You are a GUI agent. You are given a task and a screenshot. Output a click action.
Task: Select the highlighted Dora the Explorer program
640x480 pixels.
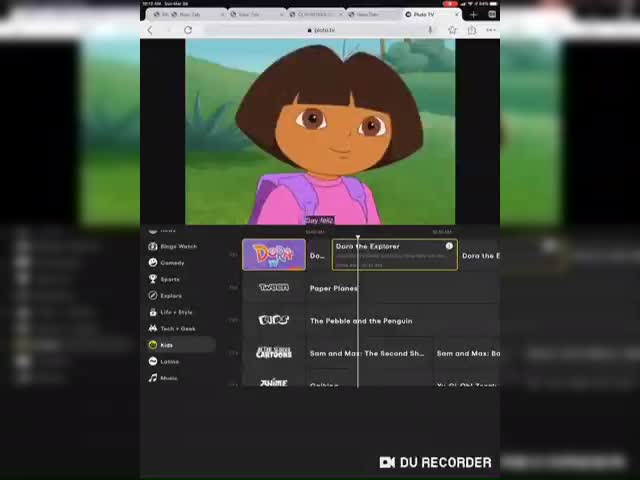tap(395, 255)
